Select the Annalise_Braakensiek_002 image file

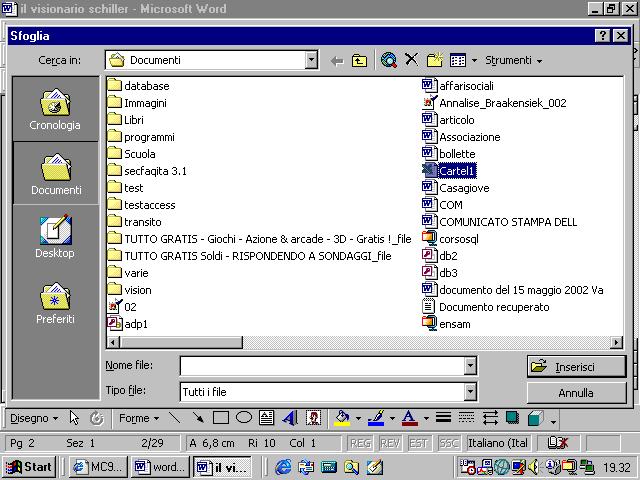click(x=494, y=103)
